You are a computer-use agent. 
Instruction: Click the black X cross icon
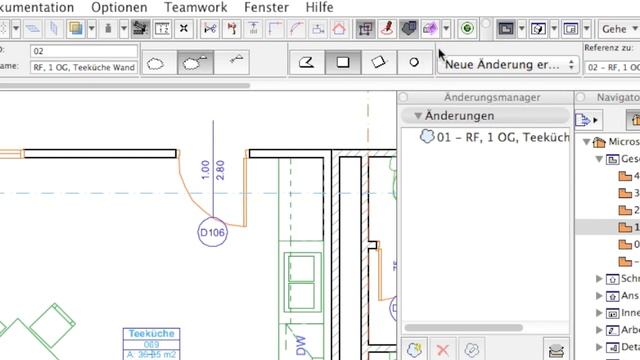184,29
